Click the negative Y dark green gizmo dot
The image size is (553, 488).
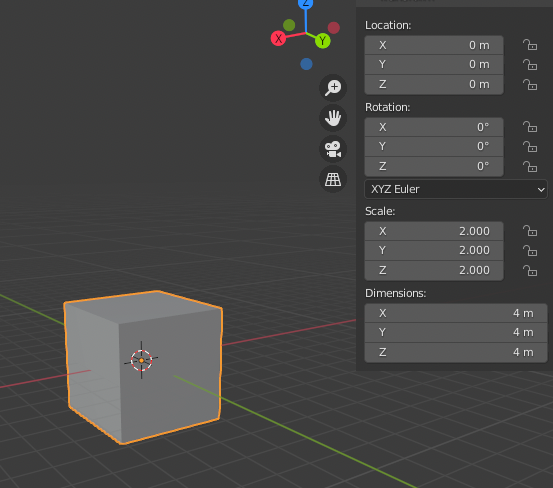[289, 25]
